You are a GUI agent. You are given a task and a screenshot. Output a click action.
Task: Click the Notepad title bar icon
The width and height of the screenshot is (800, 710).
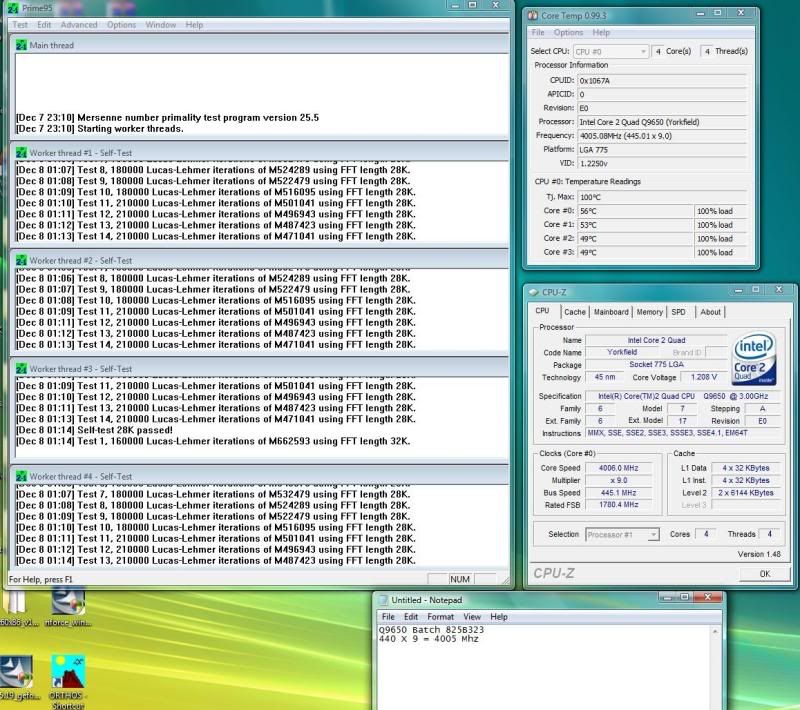click(x=383, y=600)
